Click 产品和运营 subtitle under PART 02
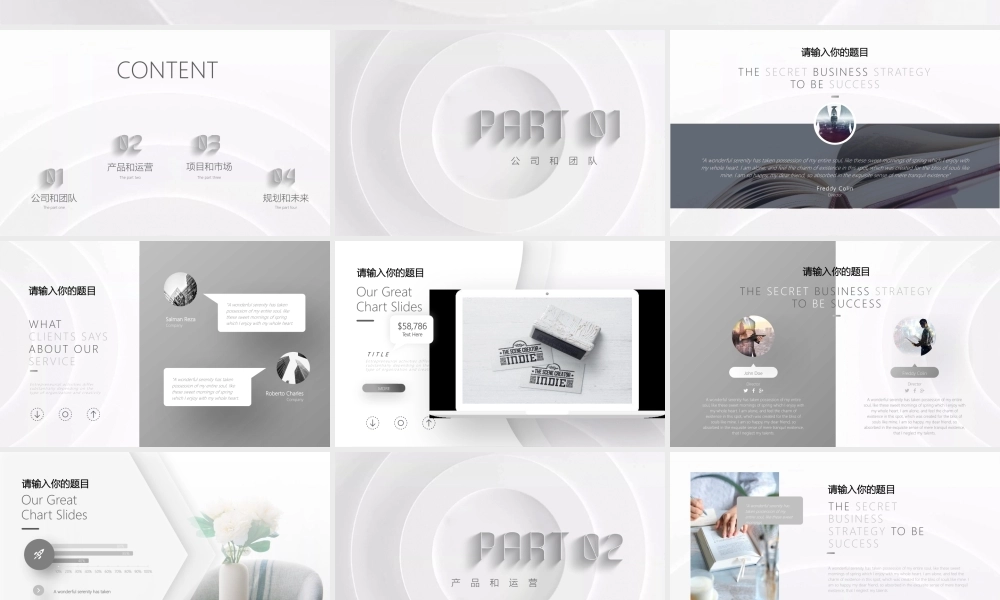Viewport: 1000px width, 600px height. (x=494, y=583)
